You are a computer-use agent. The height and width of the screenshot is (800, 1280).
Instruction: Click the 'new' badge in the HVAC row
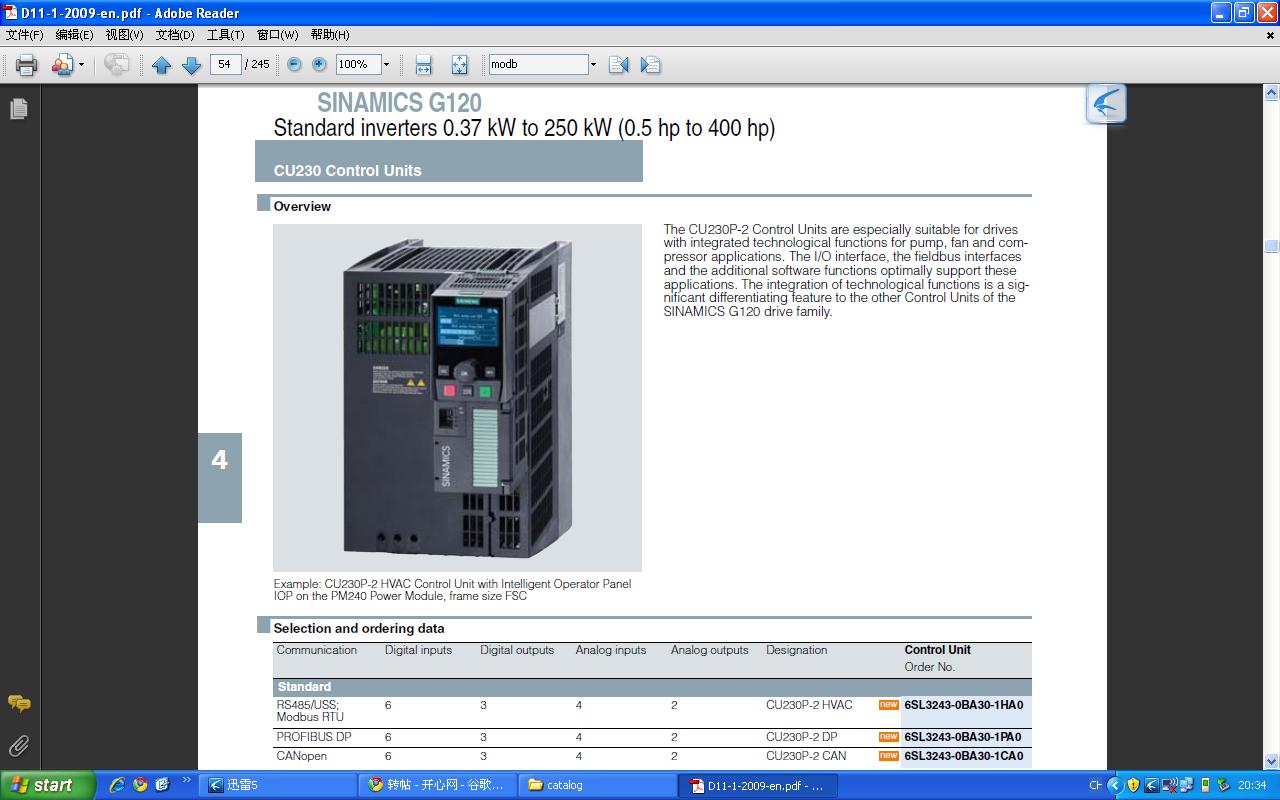(889, 705)
